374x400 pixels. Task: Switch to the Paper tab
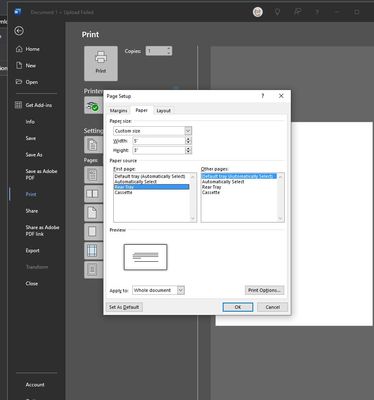pyautogui.click(x=141, y=110)
